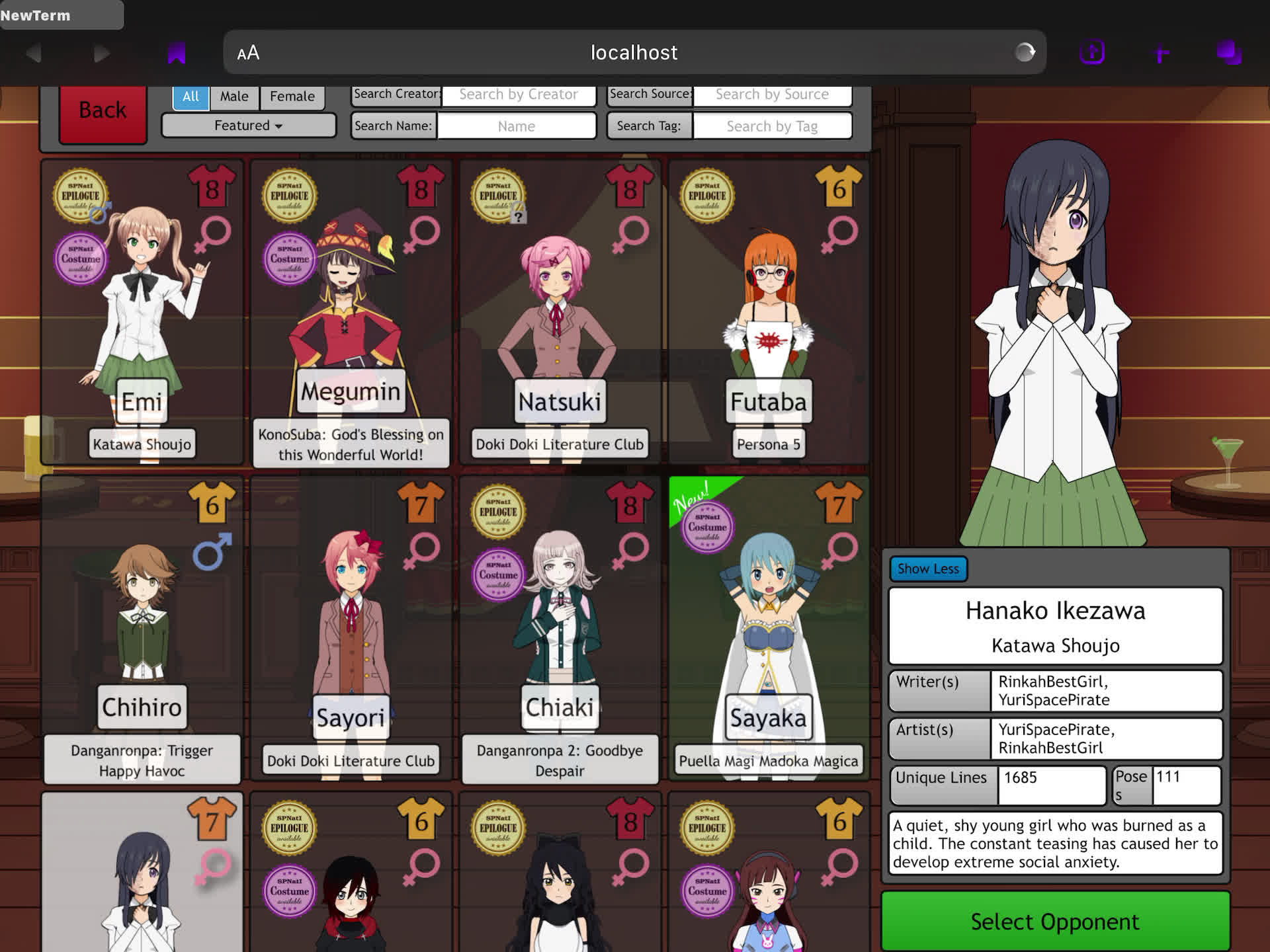Click the Doki Doki Literature Club label under Natsuki
The height and width of the screenshot is (952, 1270).
pyautogui.click(x=560, y=444)
